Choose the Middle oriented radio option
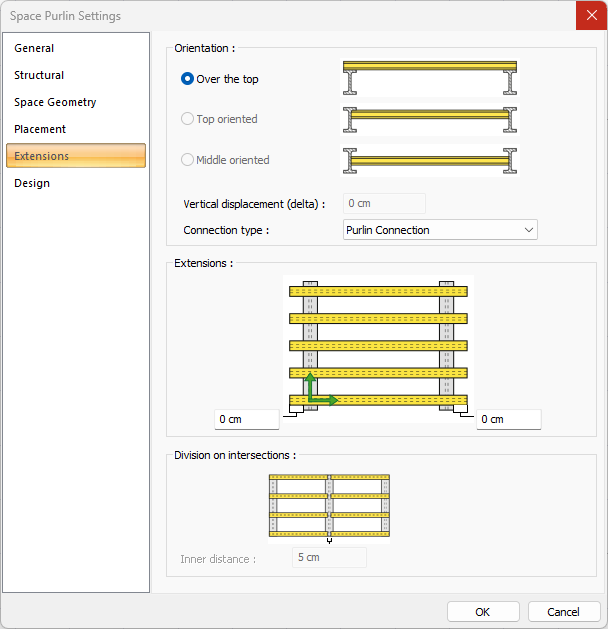Image resolution: width=608 pixels, height=629 pixels. click(x=187, y=160)
